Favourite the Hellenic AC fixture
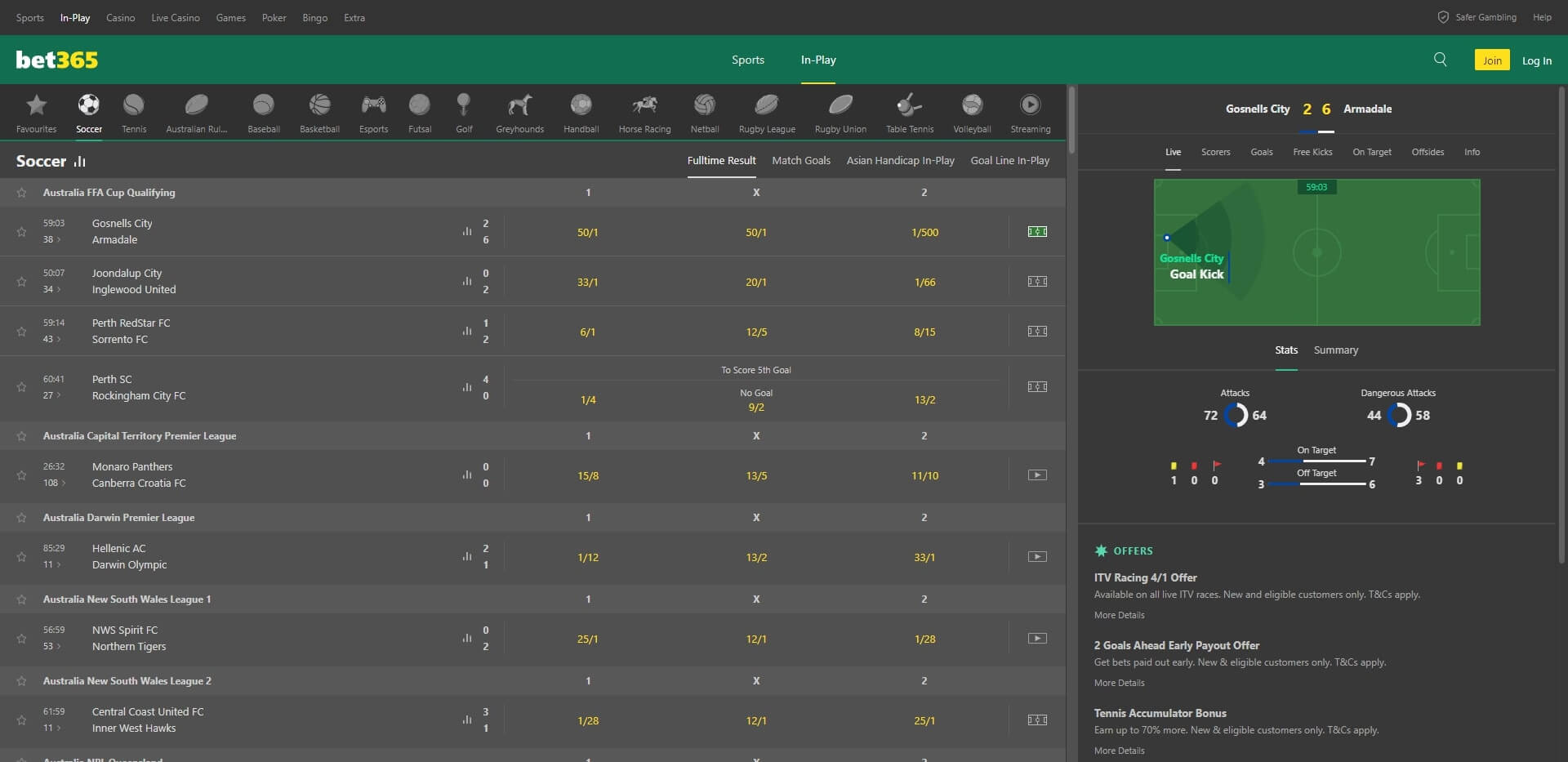 click(x=21, y=556)
